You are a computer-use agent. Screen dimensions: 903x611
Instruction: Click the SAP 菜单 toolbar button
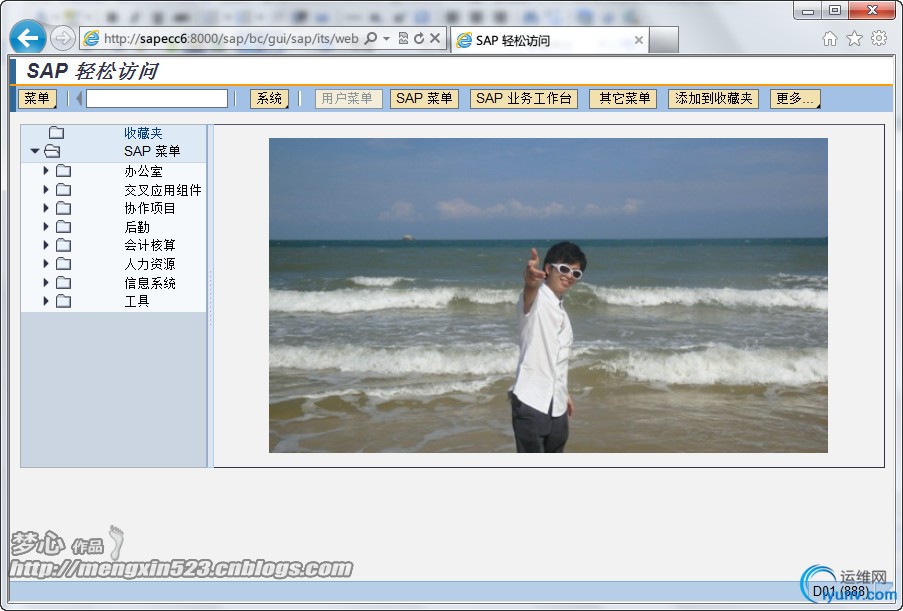coord(424,98)
